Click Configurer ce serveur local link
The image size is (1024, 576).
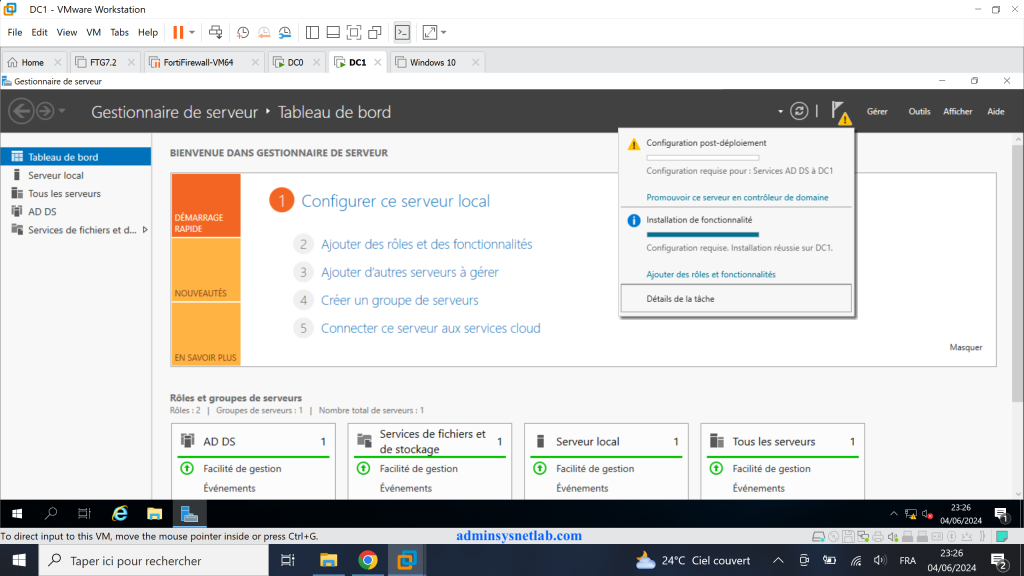point(395,201)
